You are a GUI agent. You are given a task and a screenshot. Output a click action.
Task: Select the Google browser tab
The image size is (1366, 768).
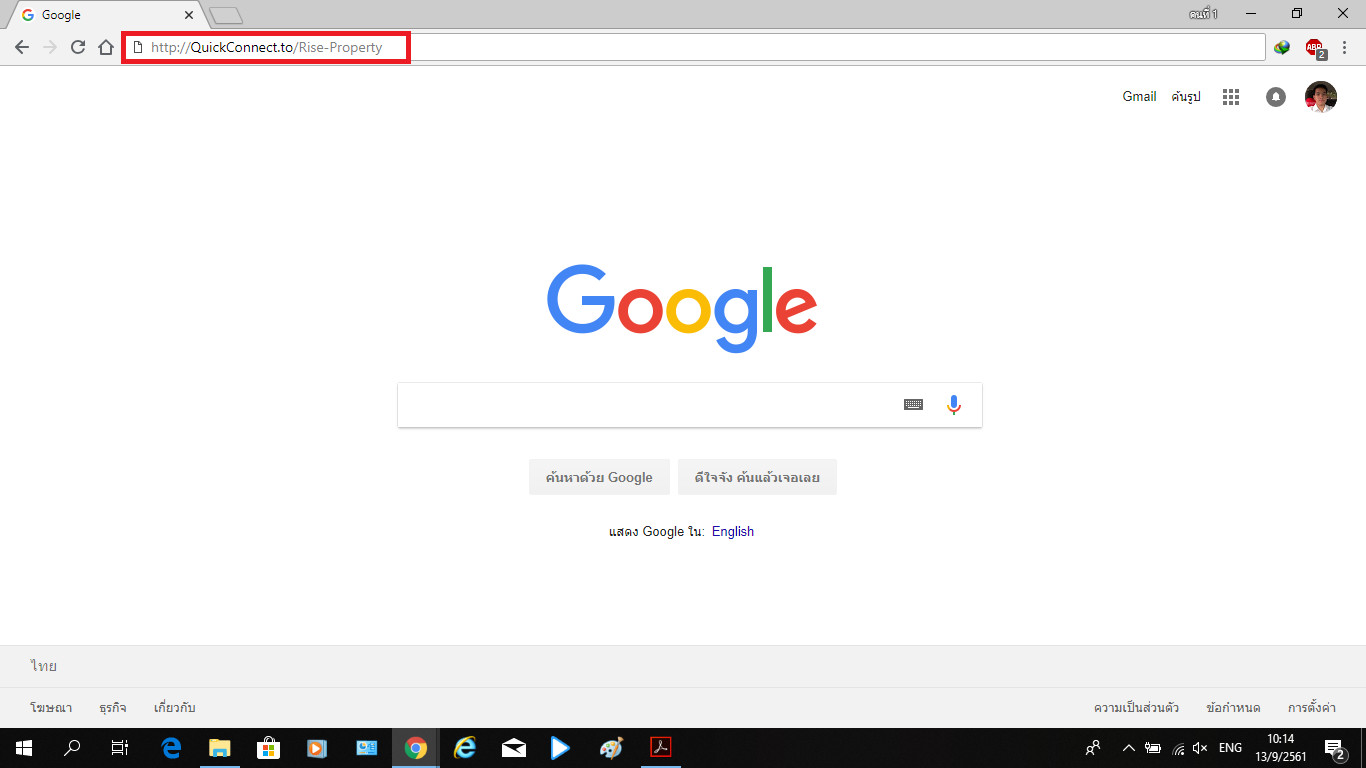(x=100, y=15)
